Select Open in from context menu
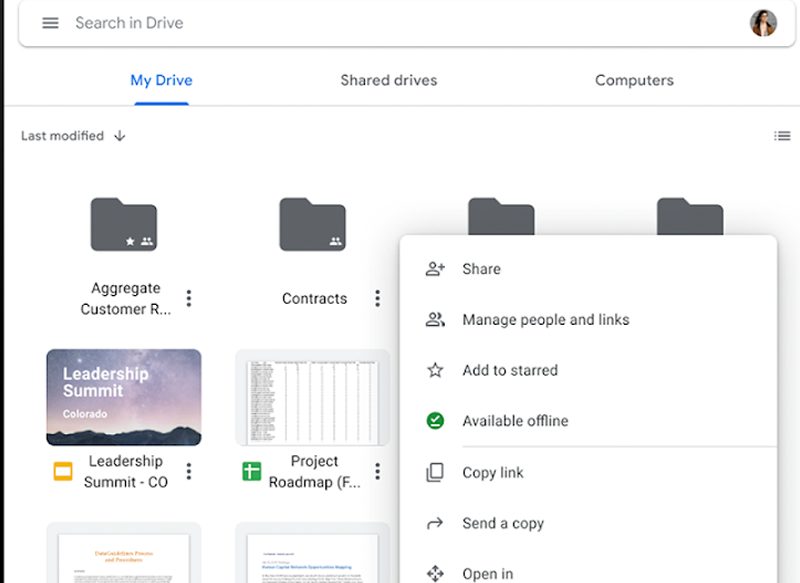 488,573
